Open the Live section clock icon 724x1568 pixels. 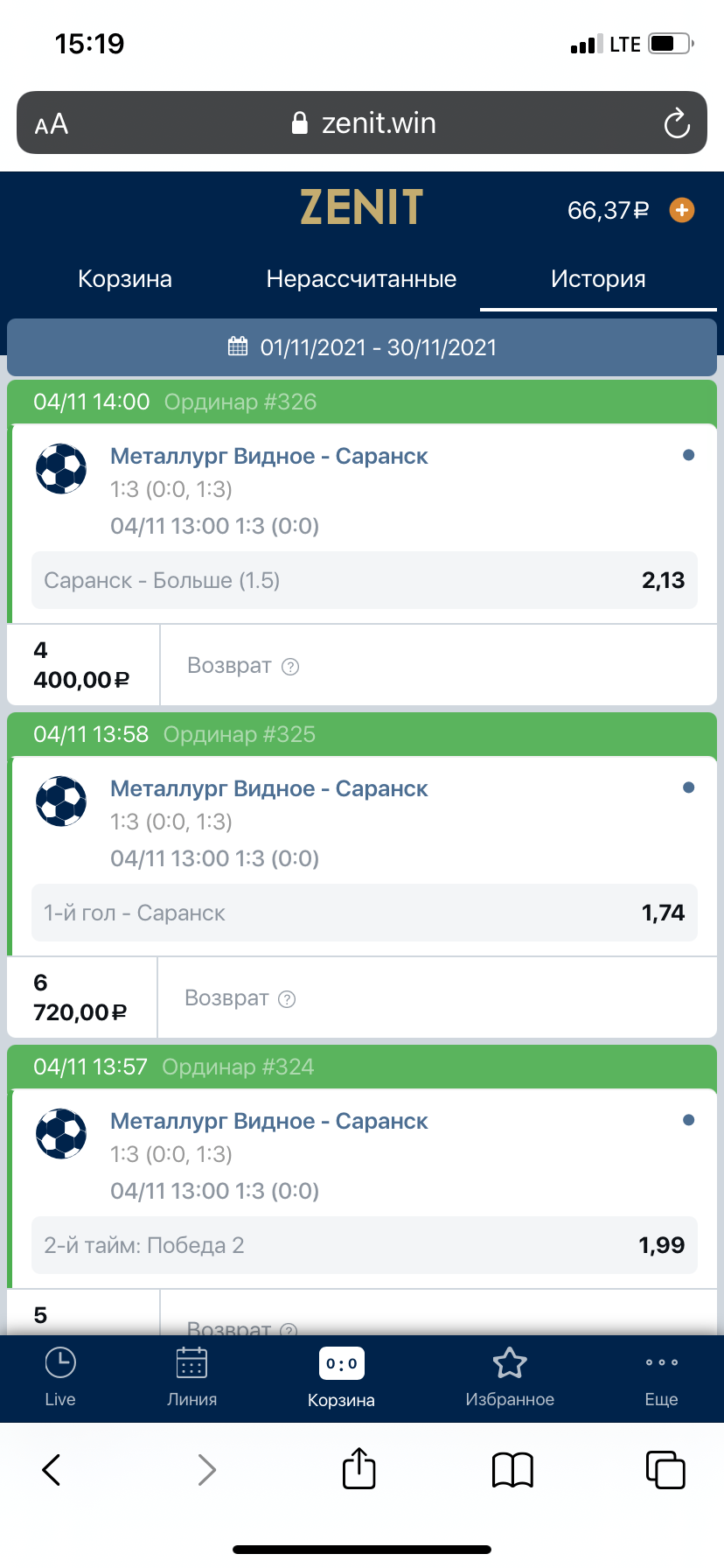60,1363
